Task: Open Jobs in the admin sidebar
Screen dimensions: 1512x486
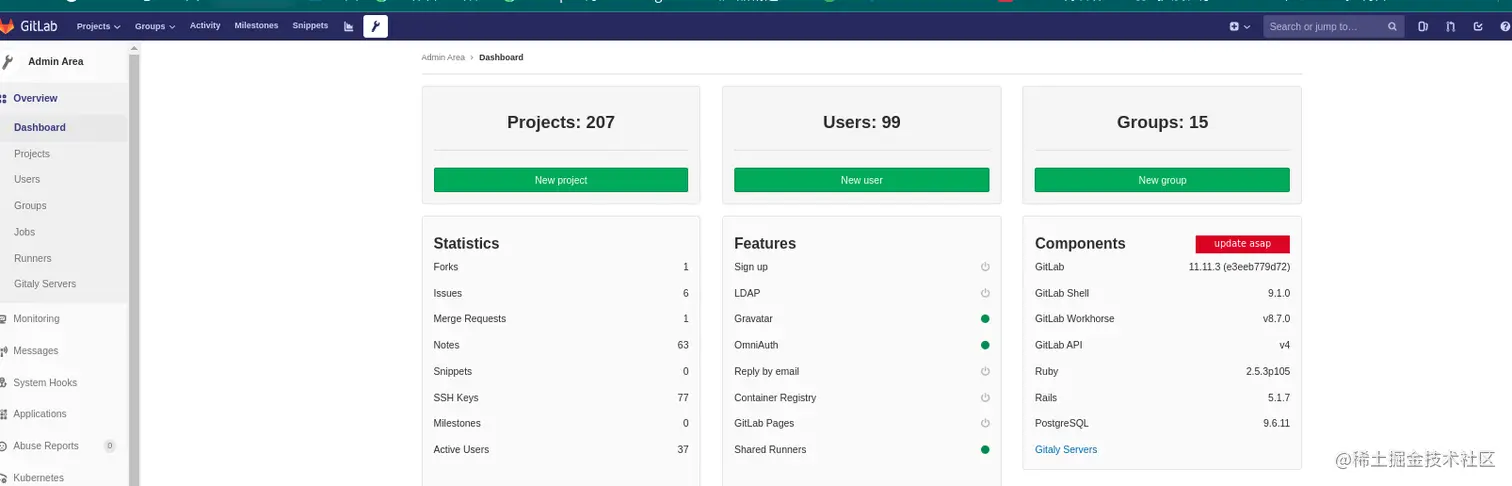Action: coord(24,232)
